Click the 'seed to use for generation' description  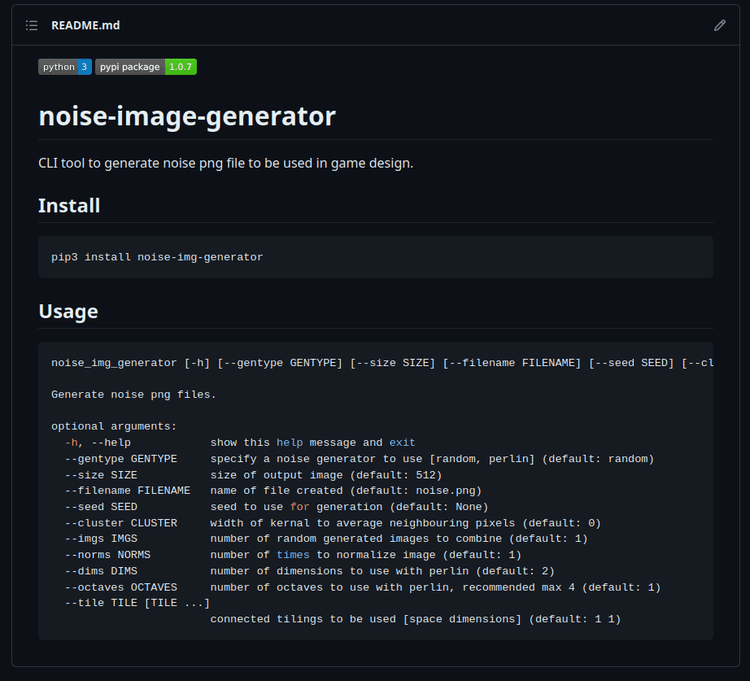point(349,507)
